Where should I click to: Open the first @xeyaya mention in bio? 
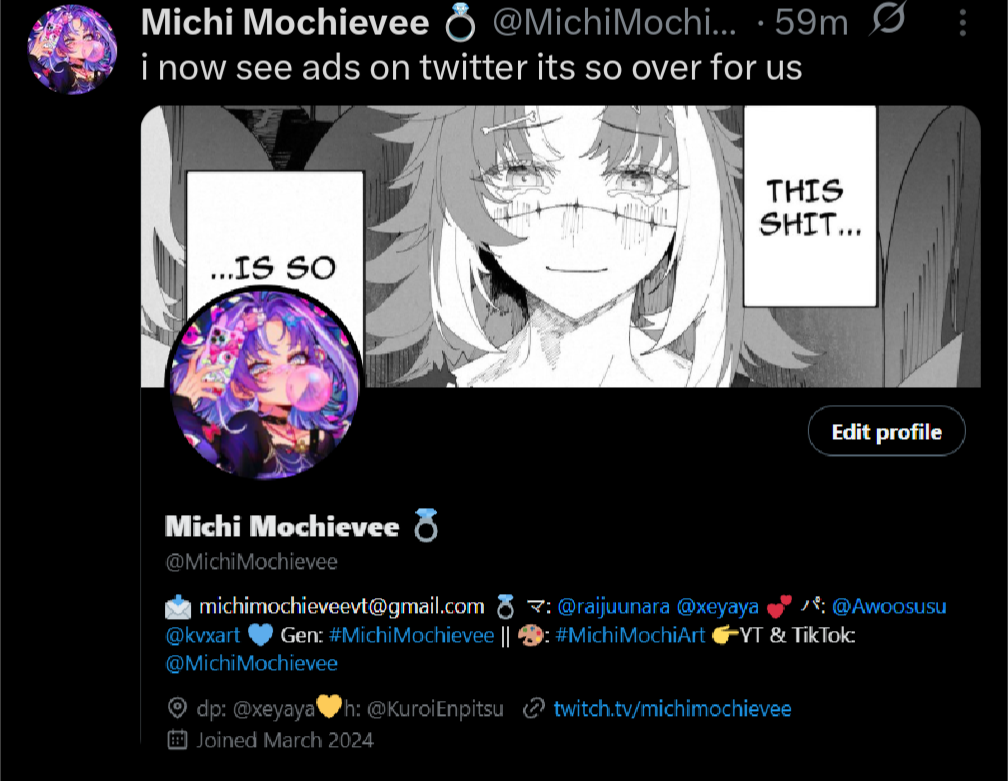click(x=717, y=606)
